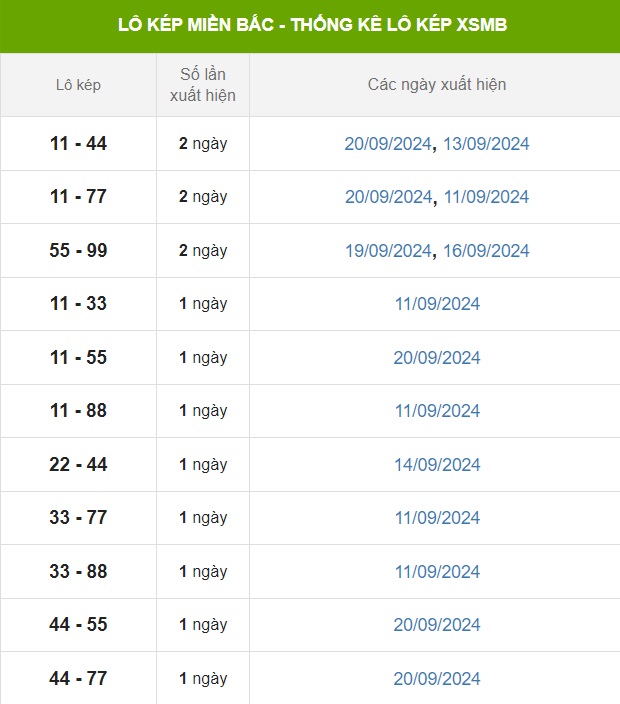
Task: Open 11/09/2024 link in 33 - 88 row
Action: (437, 572)
